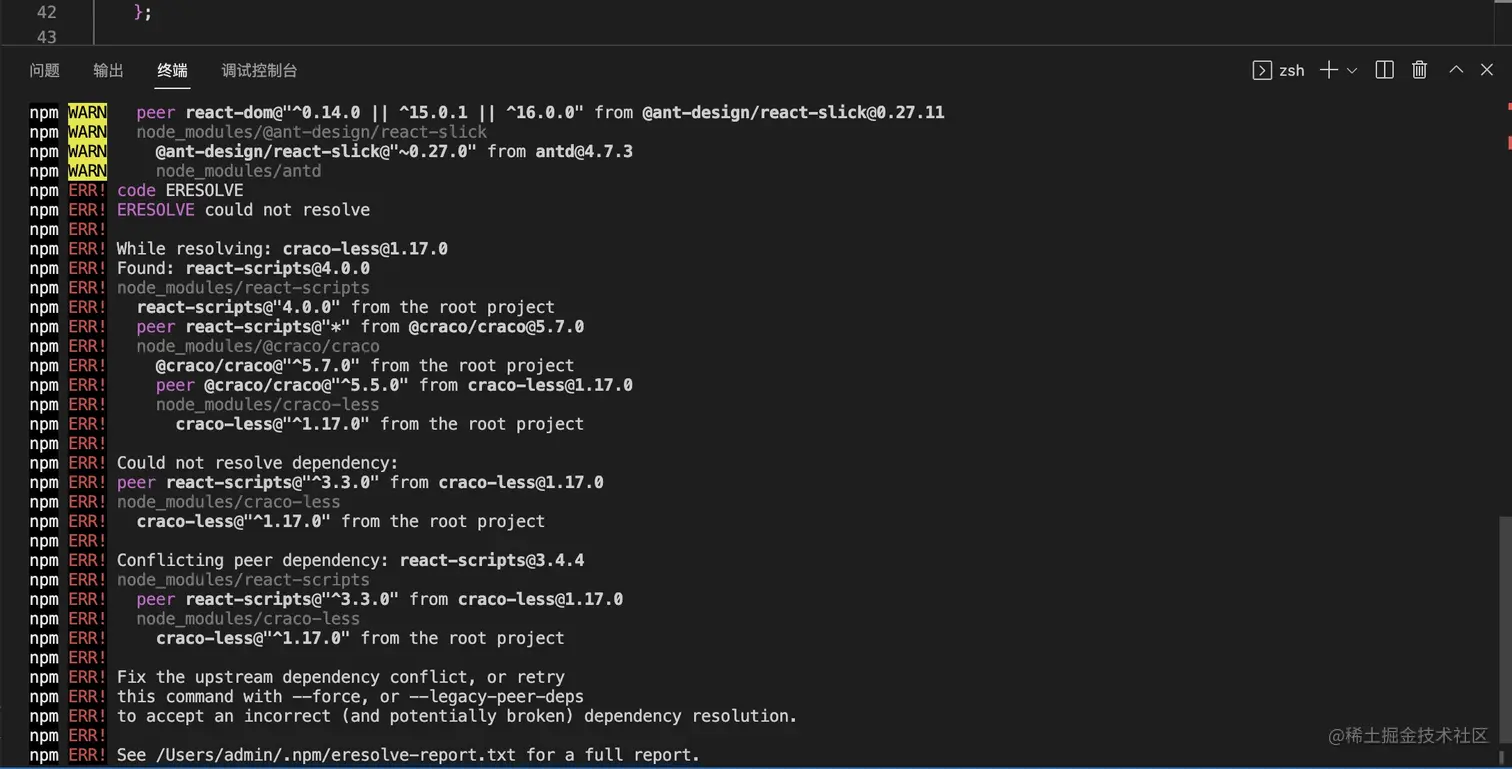
Task: Close the terminal panel with the X
Action: tap(1487, 70)
